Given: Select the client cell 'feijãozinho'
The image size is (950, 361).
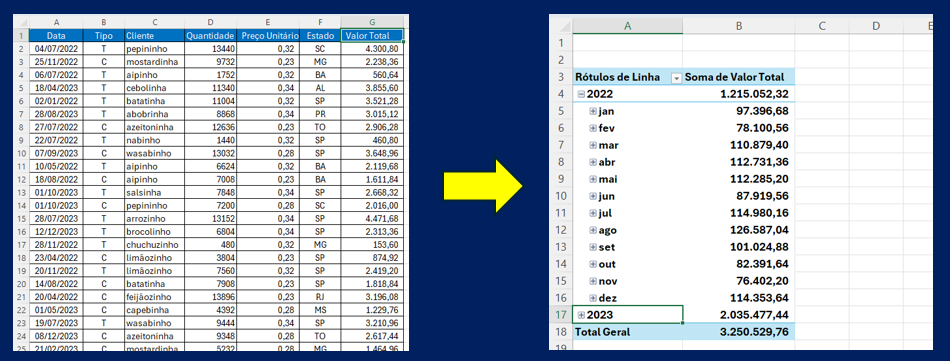Looking at the screenshot, I should coord(154,297).
